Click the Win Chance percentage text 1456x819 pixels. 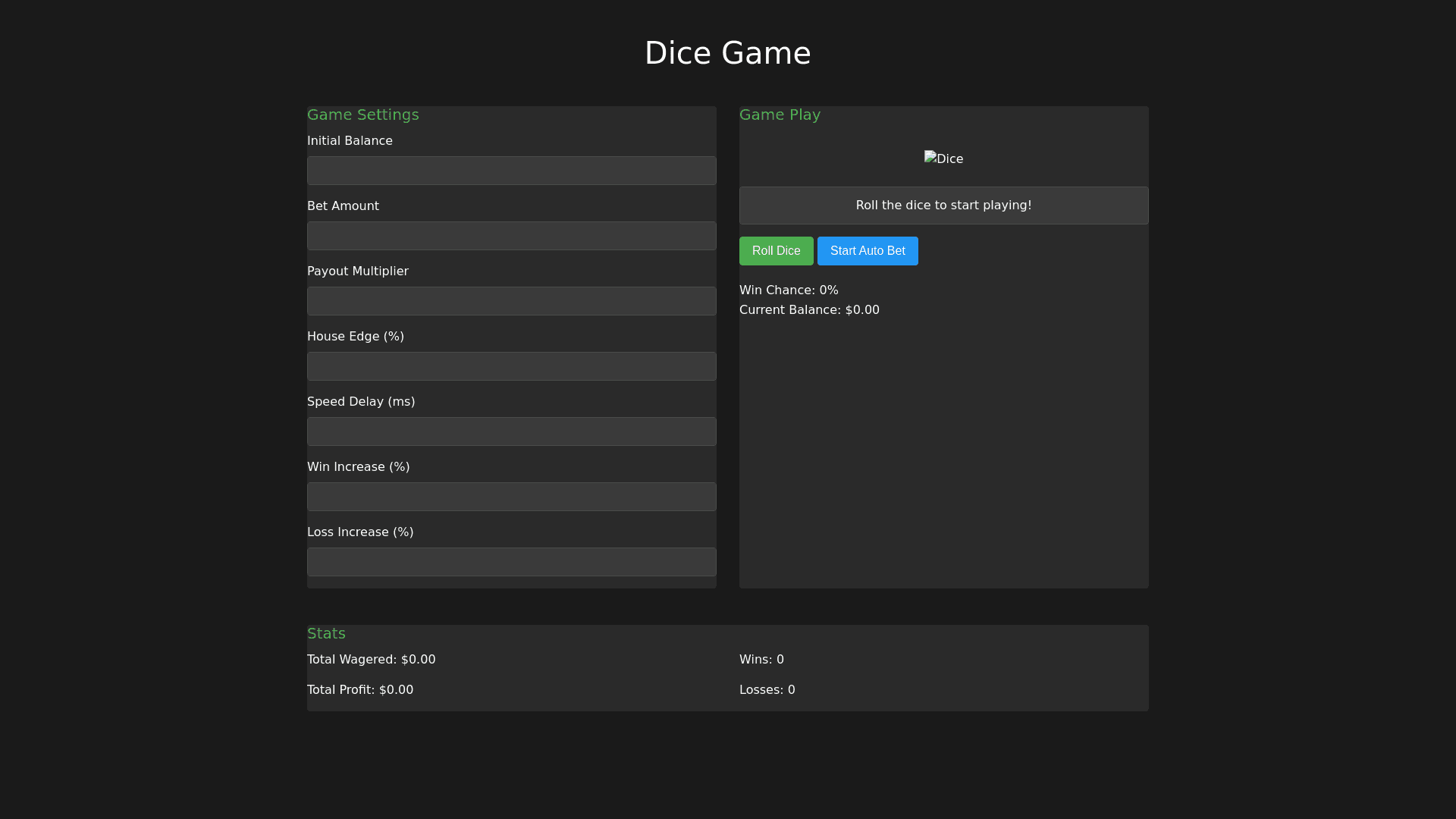[x=789, y=290]
